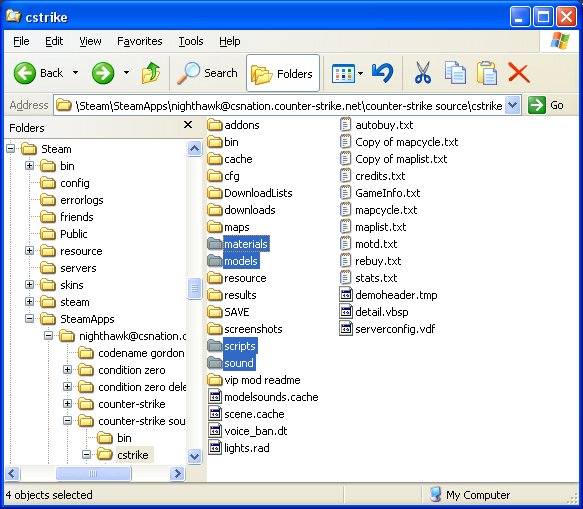Go back with the green Back arrow
The height and width of the screenshot is (509, 583).
25,73
